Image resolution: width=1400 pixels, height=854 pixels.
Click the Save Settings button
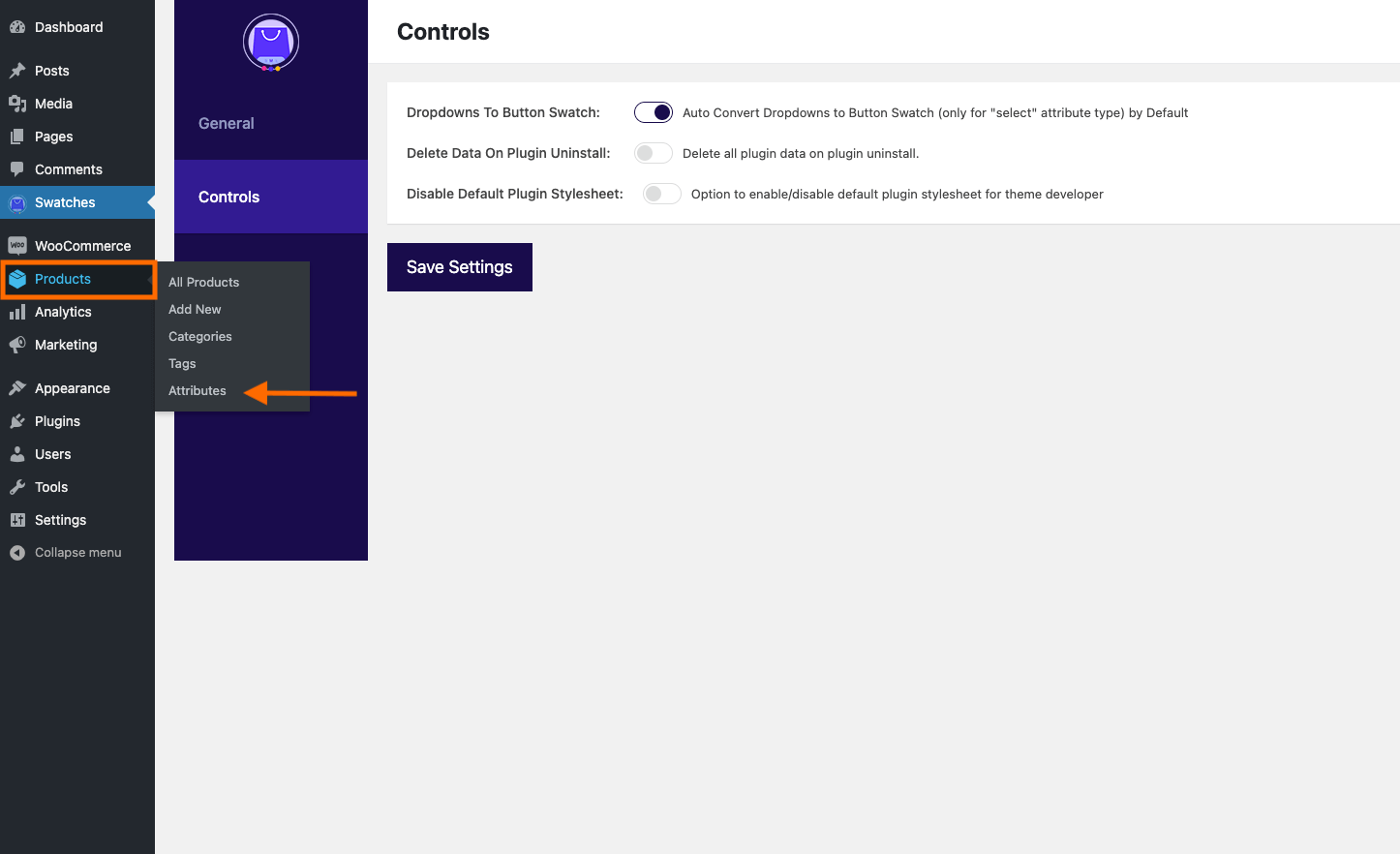(x=460, y=267)
